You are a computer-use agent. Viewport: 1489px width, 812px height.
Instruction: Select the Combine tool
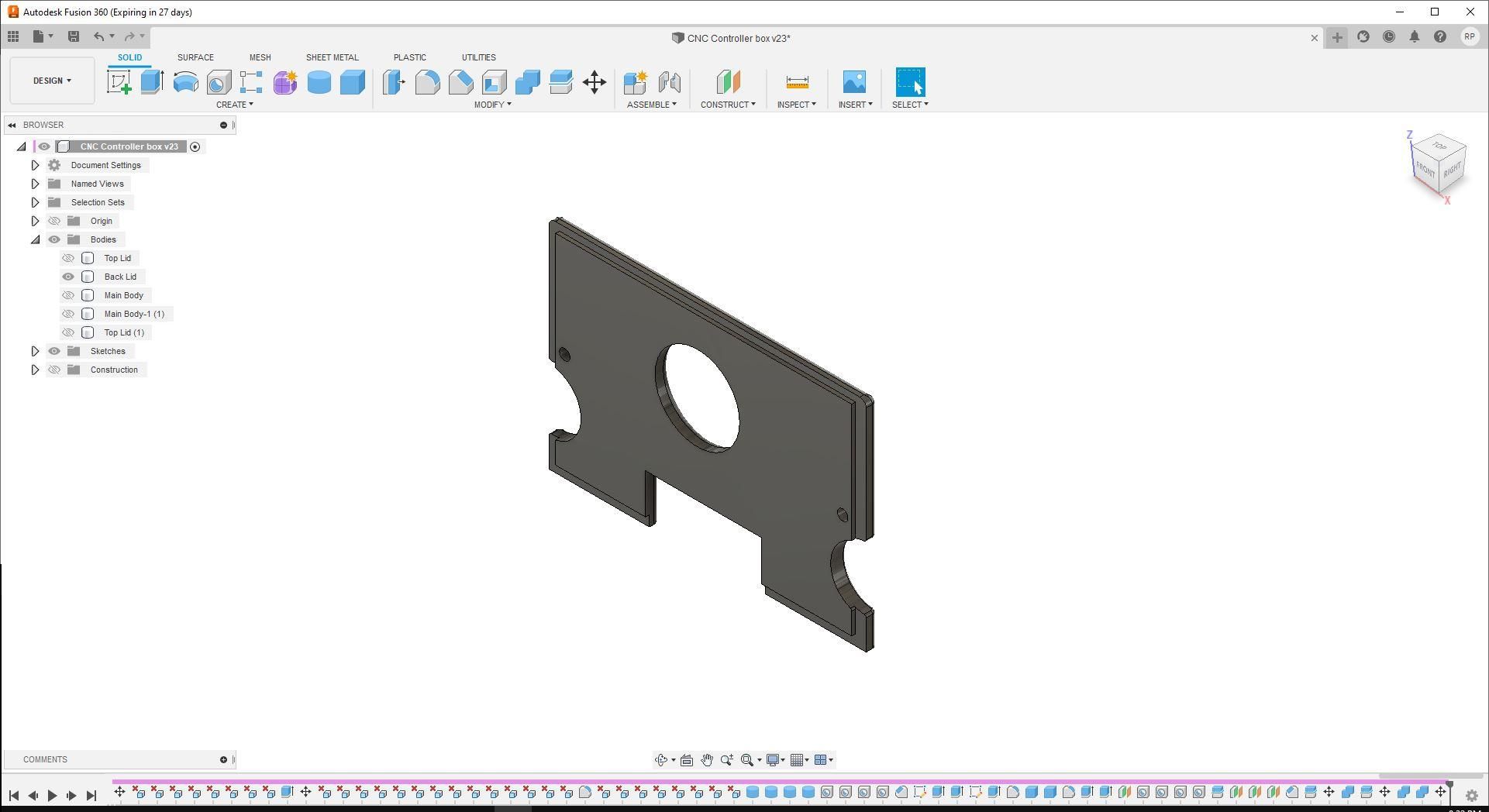528,82
